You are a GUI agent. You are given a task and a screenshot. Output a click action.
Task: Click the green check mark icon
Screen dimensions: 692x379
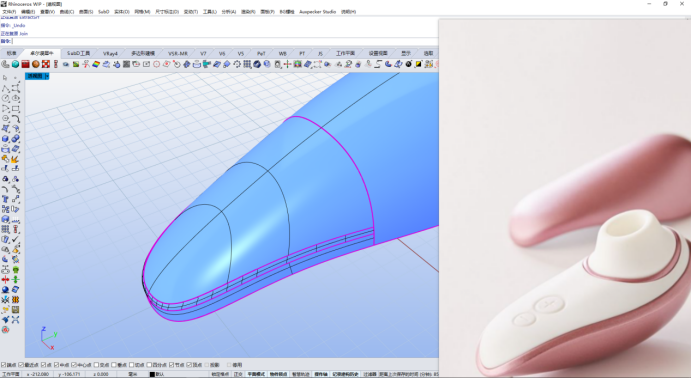click(x=15, y=239)
